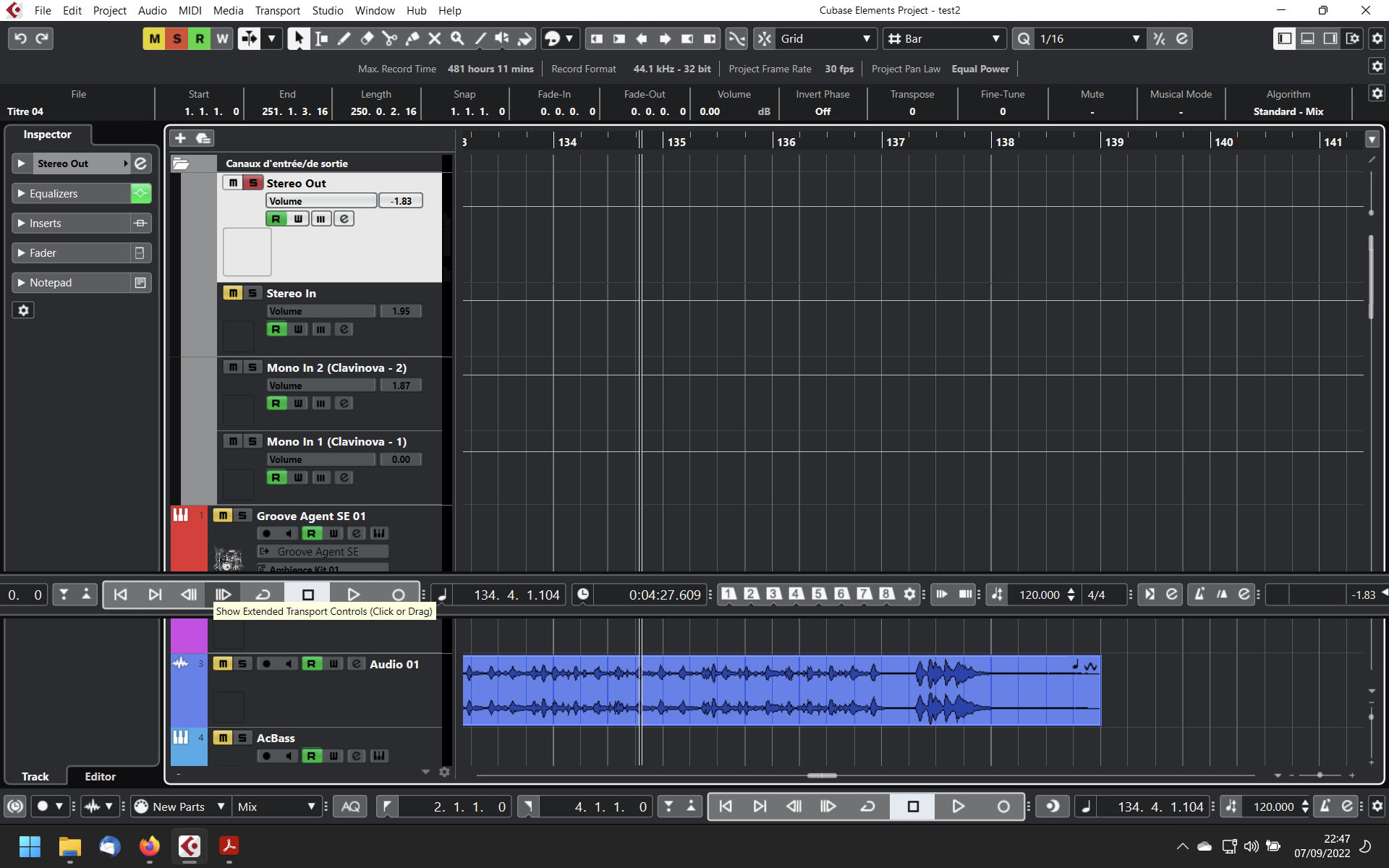This screenshot has height=868, width=1389.
Task: Toggle global Mute M state button
Action: coord(154,39)
